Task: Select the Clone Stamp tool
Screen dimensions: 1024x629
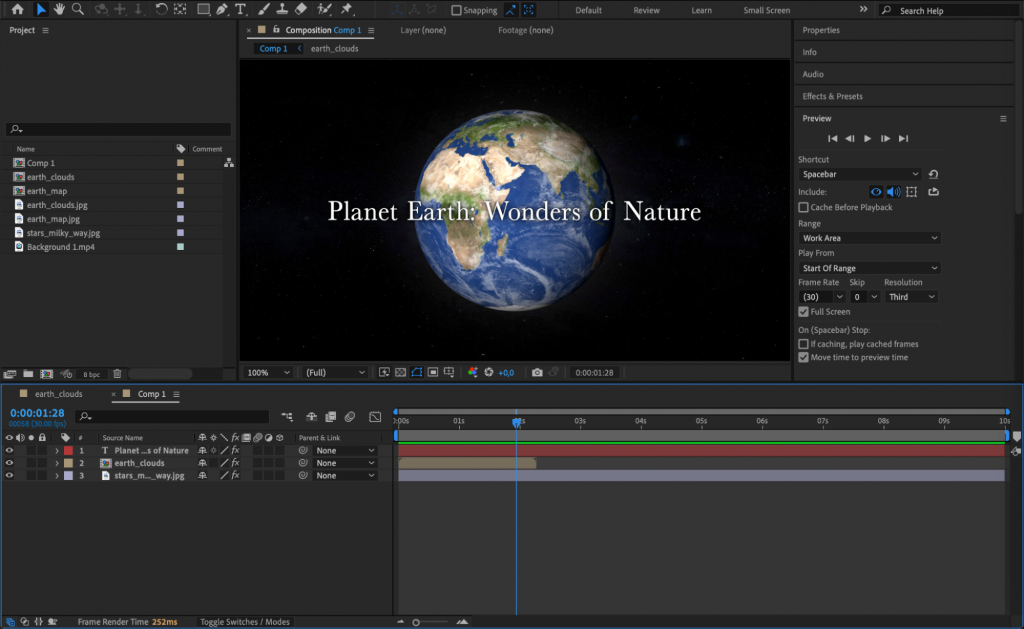Action: pyautogui.click(x=283, y=9)
